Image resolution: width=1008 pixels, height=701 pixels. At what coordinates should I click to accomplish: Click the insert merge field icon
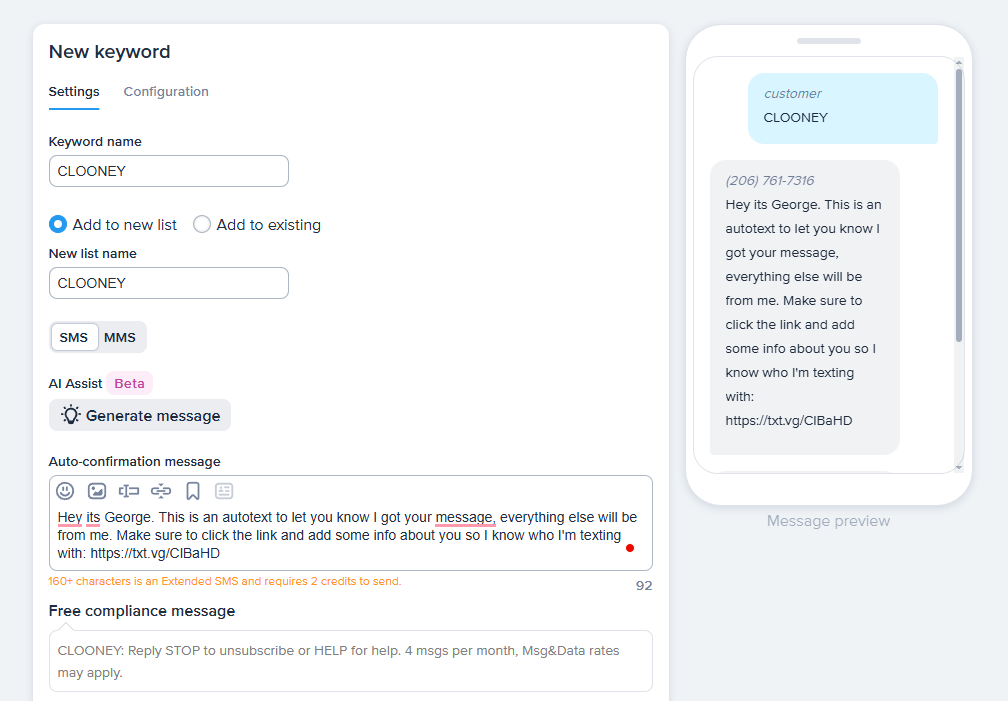tap(129, 491)
